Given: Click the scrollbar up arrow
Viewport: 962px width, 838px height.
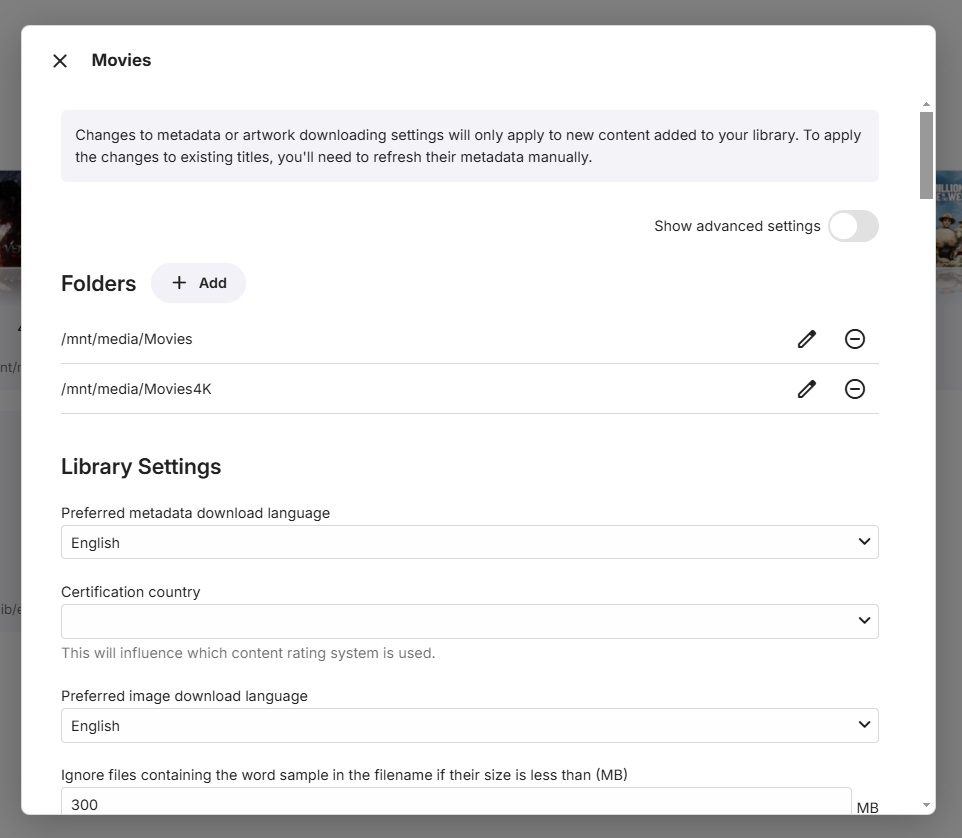Looking at the screenshot, I should tap(926, 104).
